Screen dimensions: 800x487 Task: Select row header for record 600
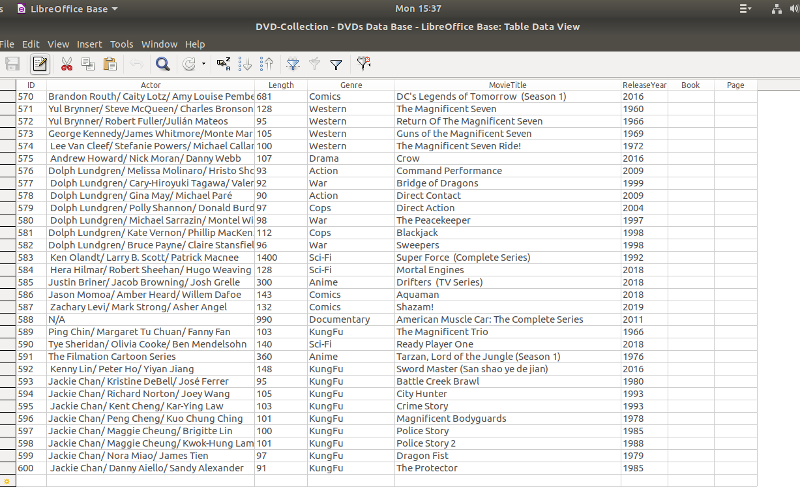[x=8, y=468]
